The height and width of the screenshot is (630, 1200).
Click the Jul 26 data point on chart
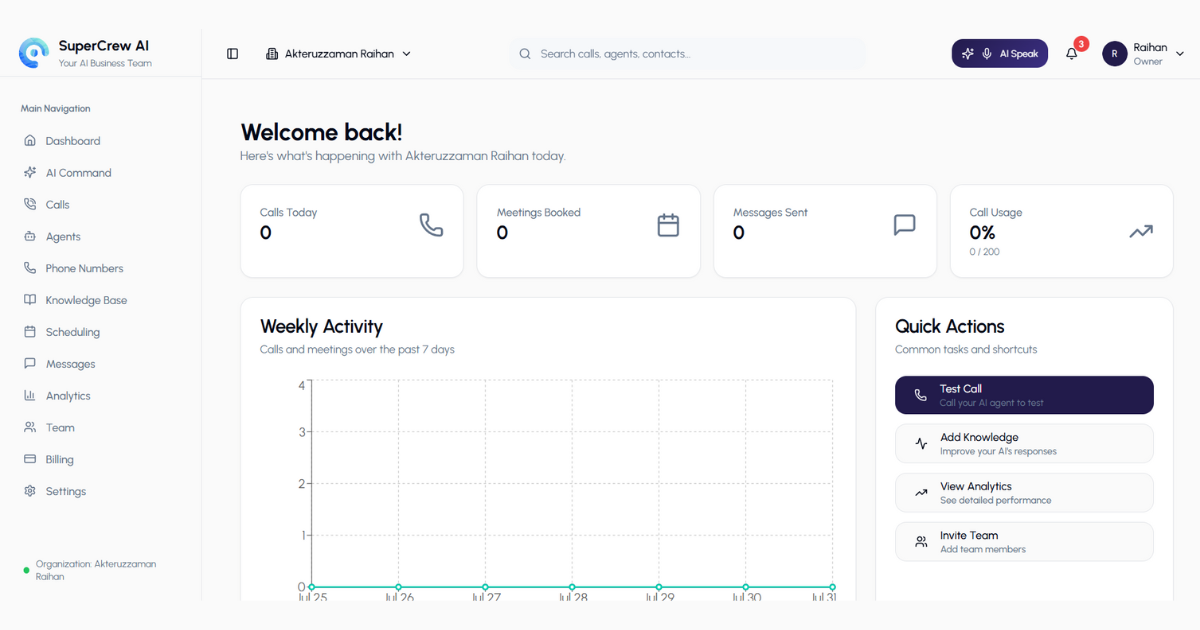click(x=398, y=587)
